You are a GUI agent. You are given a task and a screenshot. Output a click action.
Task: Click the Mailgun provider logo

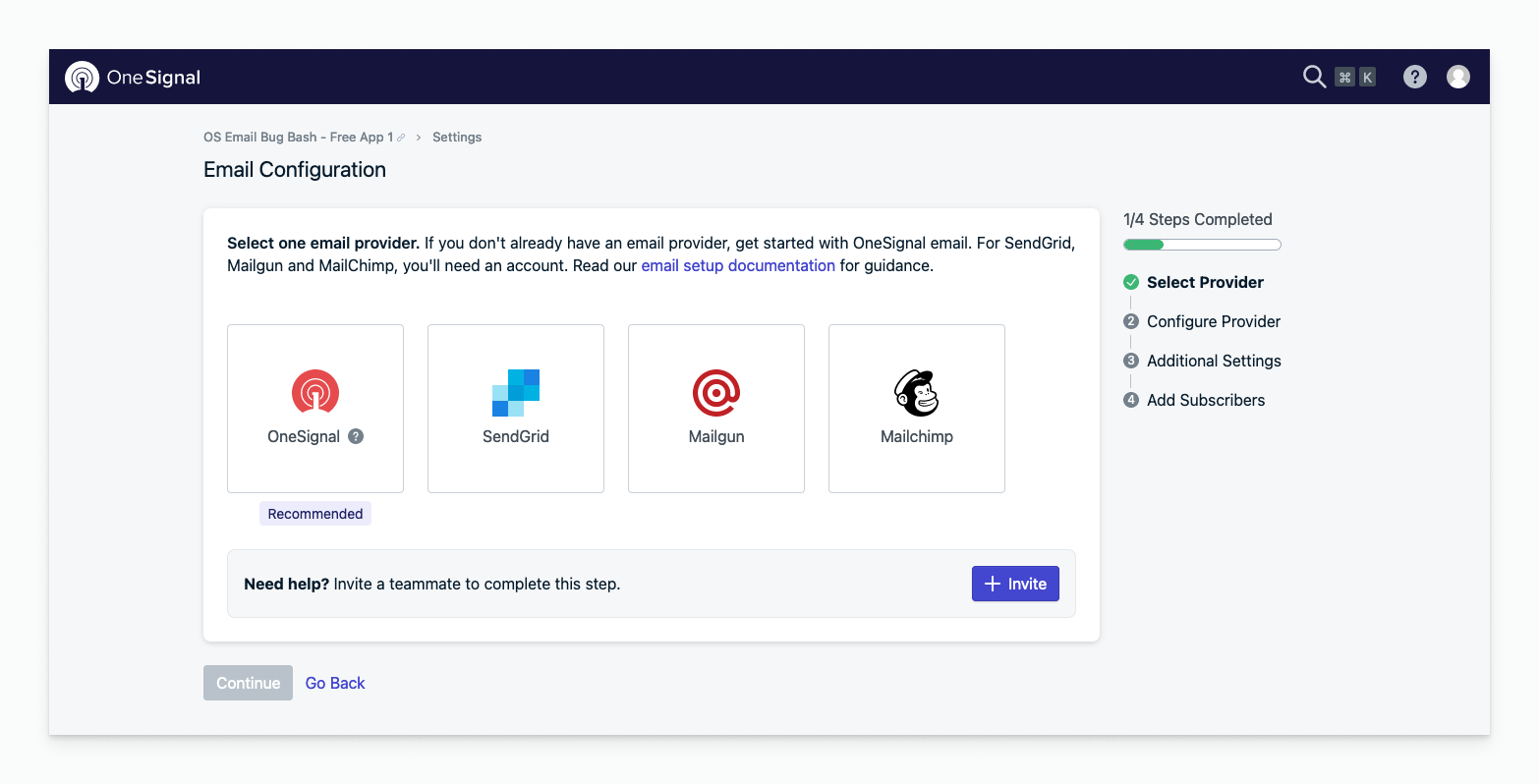pyautogui.click(x=716, y=392)
